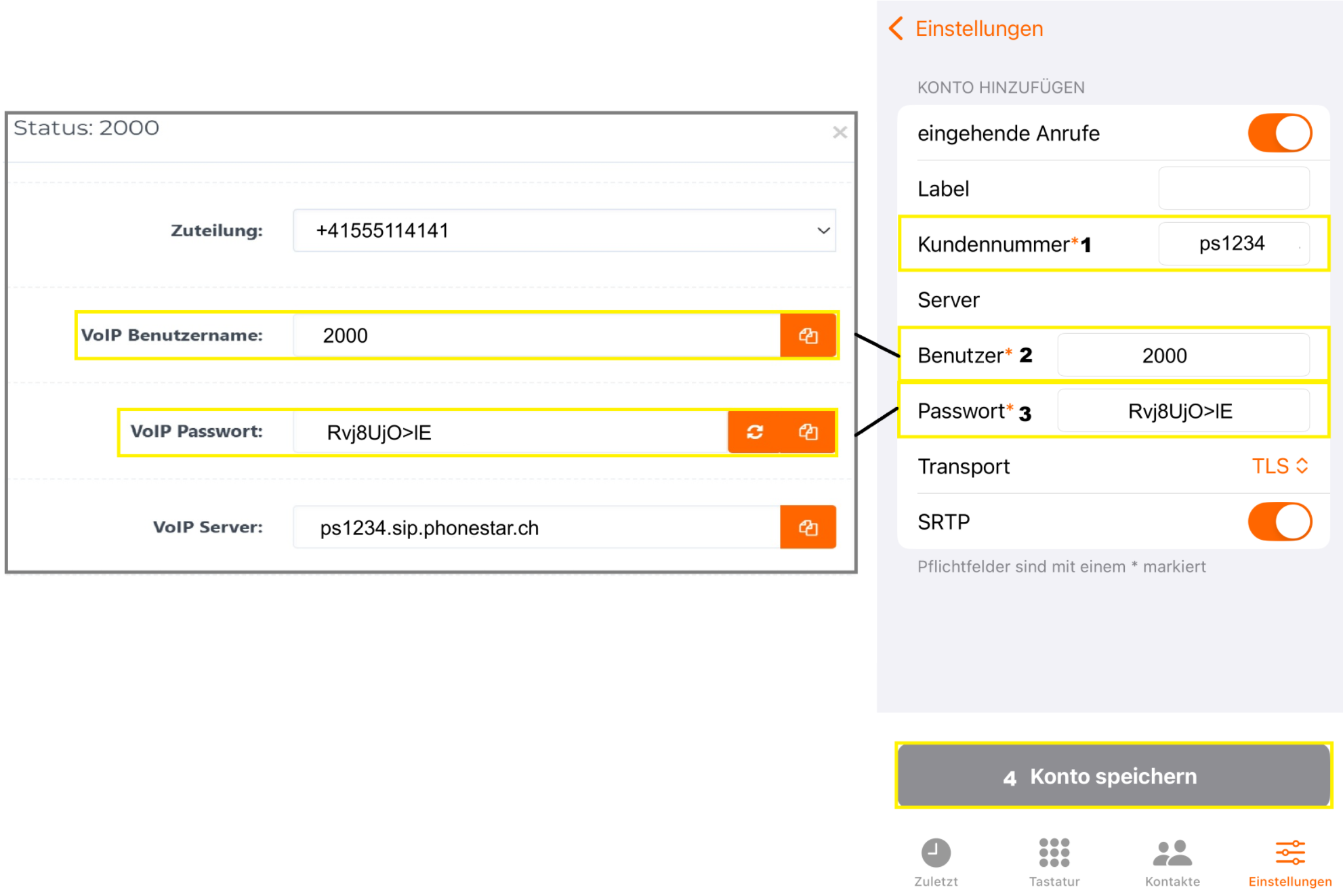
Task: Regenerate the VoIP Passwort
Action: [755, 432]
